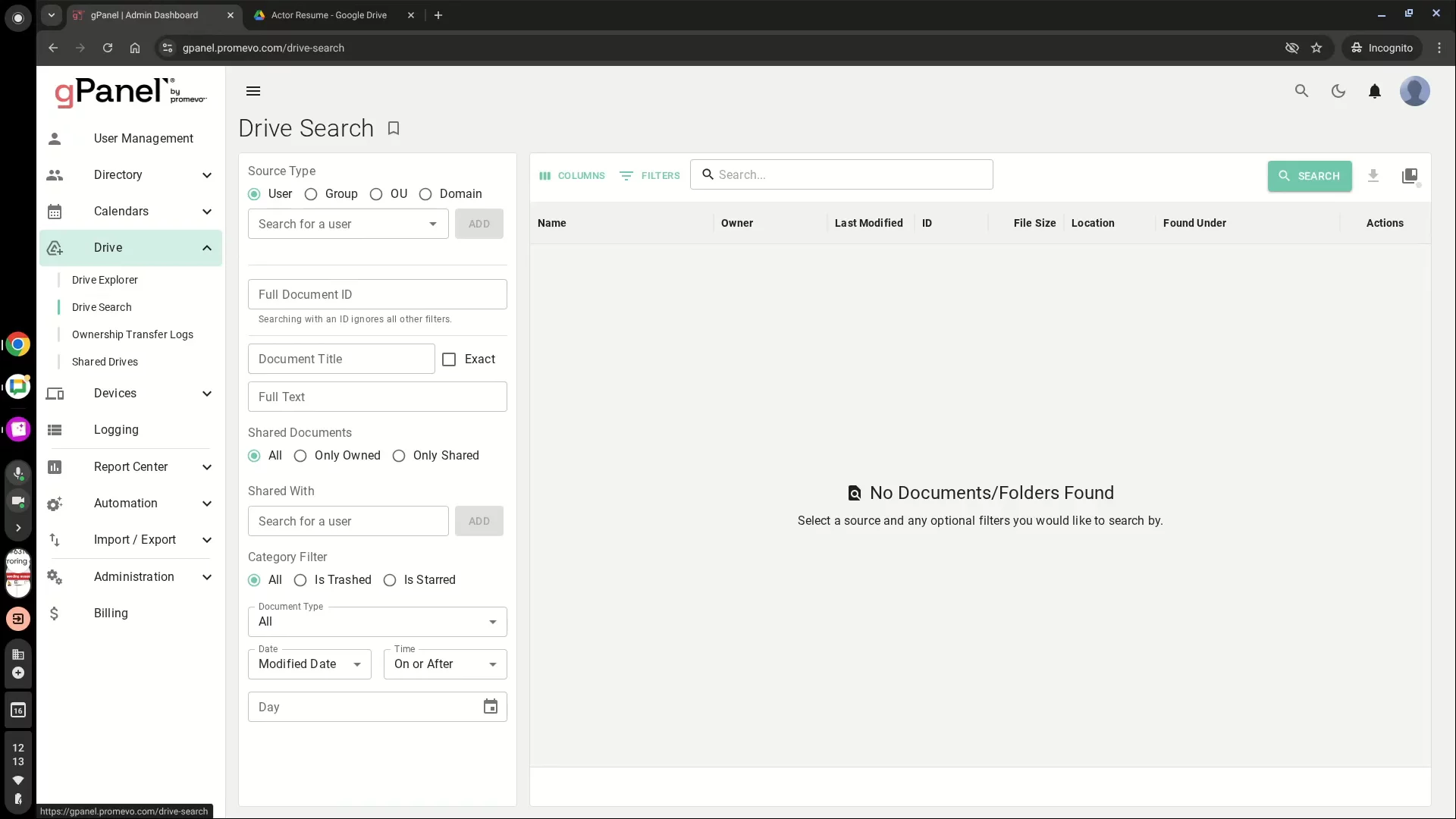Click the bulk actions library icon
This screenshot has height=819, width=1456.
coord(1410,176)
